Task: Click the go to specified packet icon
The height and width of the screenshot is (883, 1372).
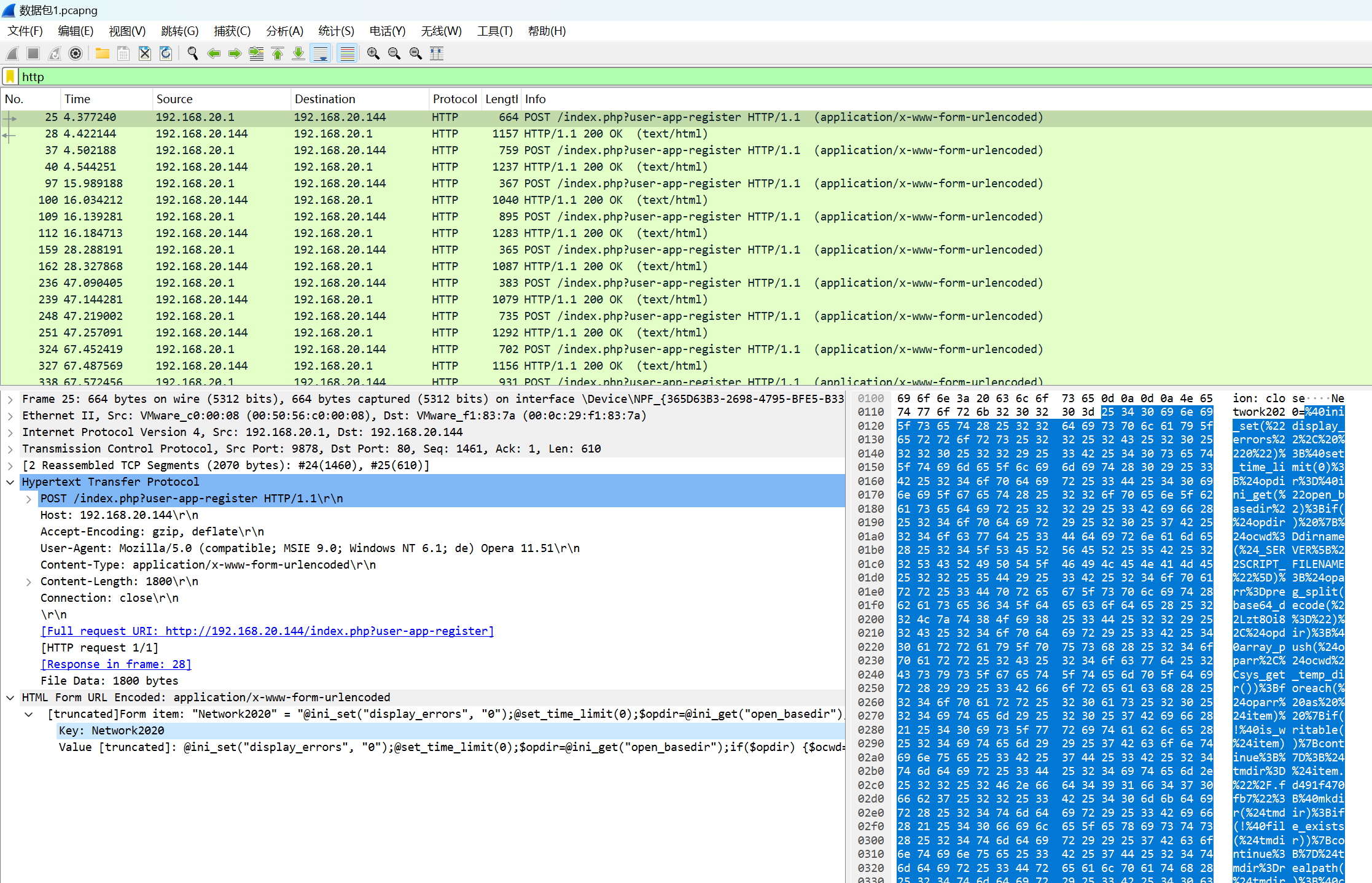Action: pos(256,54)
